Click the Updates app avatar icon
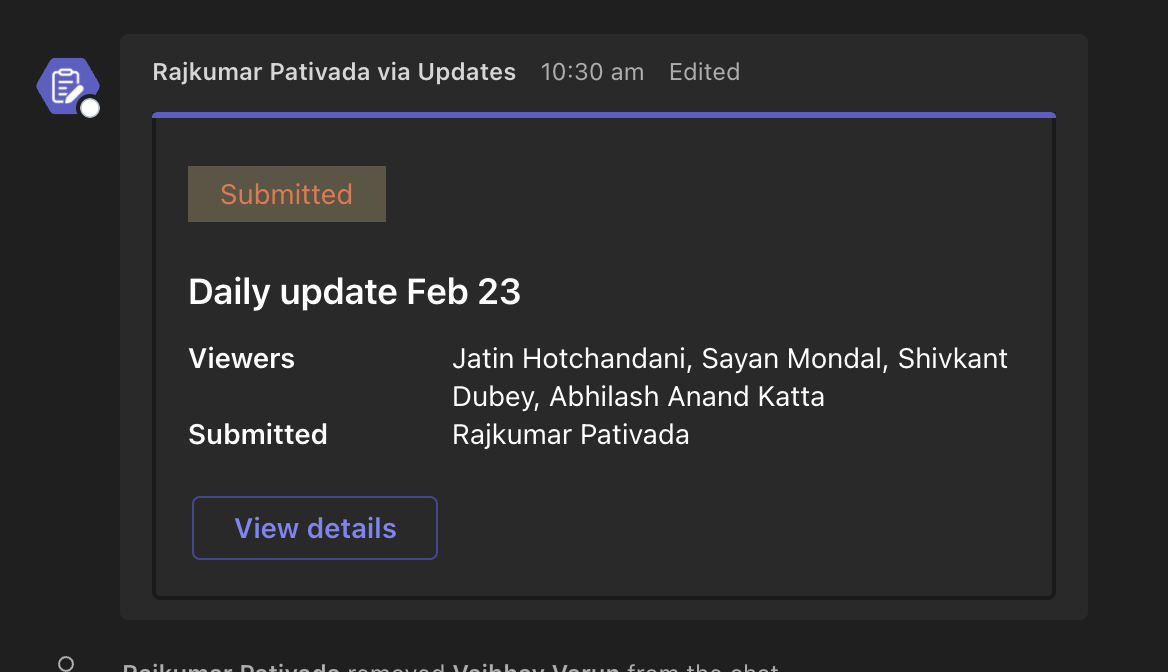Viewport: 1168px width, 672px height. [x=66, y=85]
